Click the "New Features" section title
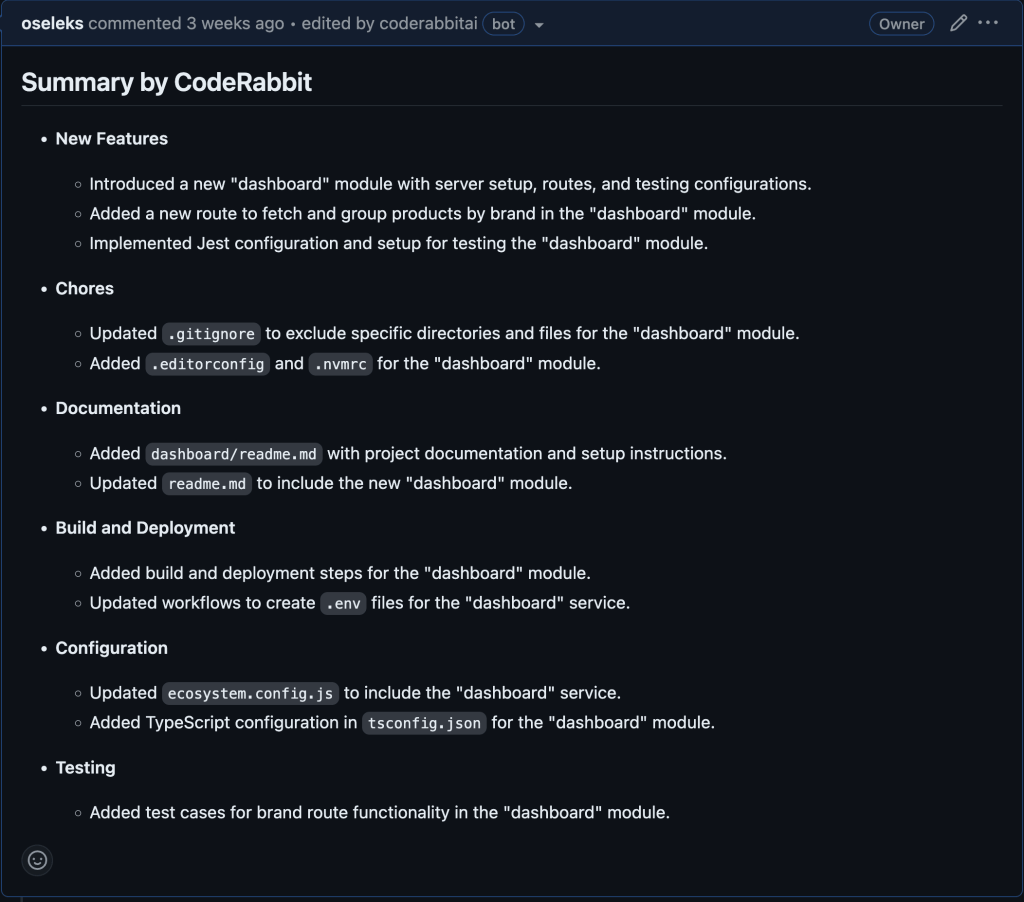Image resolution: width=1024 pixels, height=902 pixels. 112,139
